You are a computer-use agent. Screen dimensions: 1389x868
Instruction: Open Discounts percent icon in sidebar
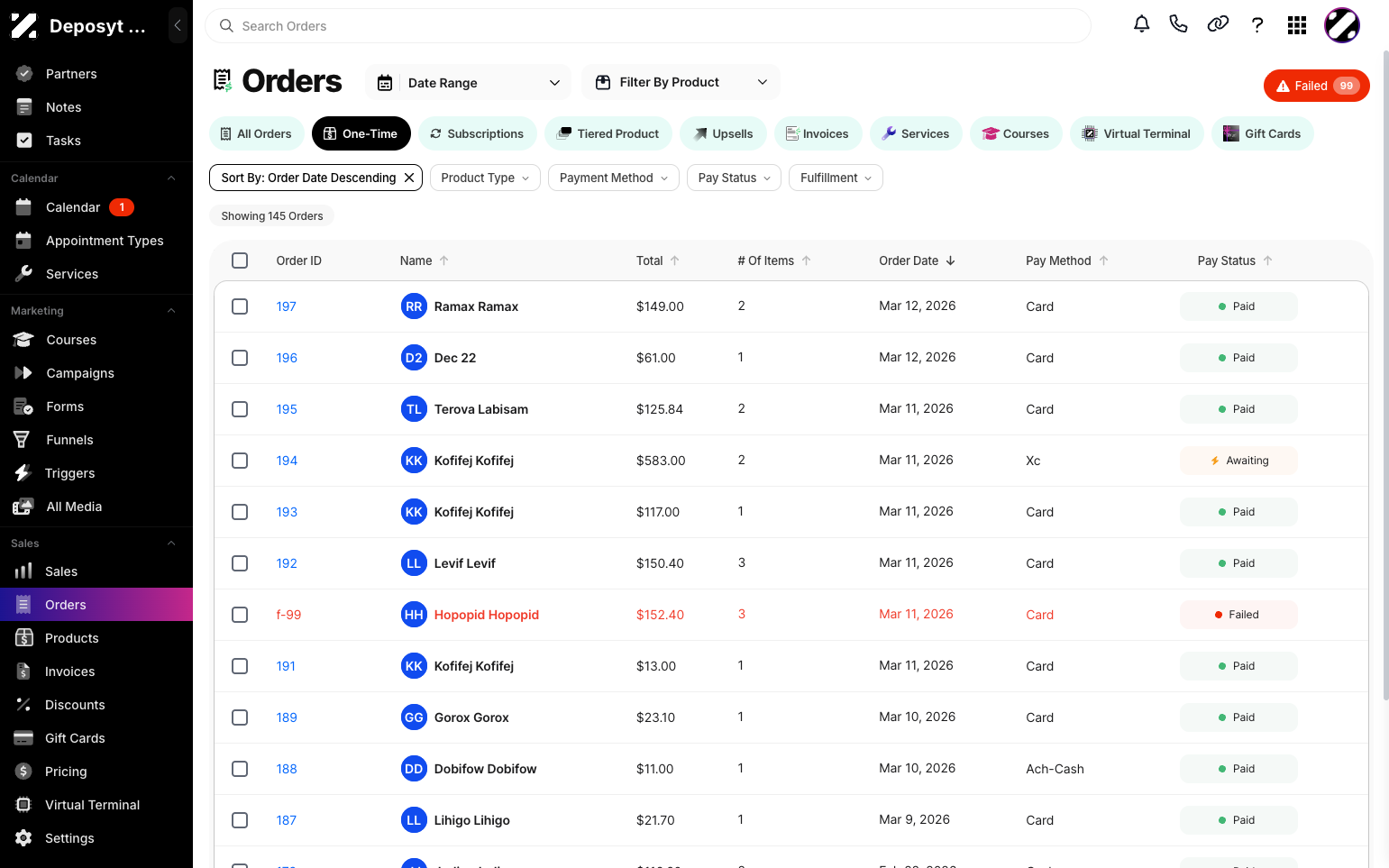pos(23,705)
